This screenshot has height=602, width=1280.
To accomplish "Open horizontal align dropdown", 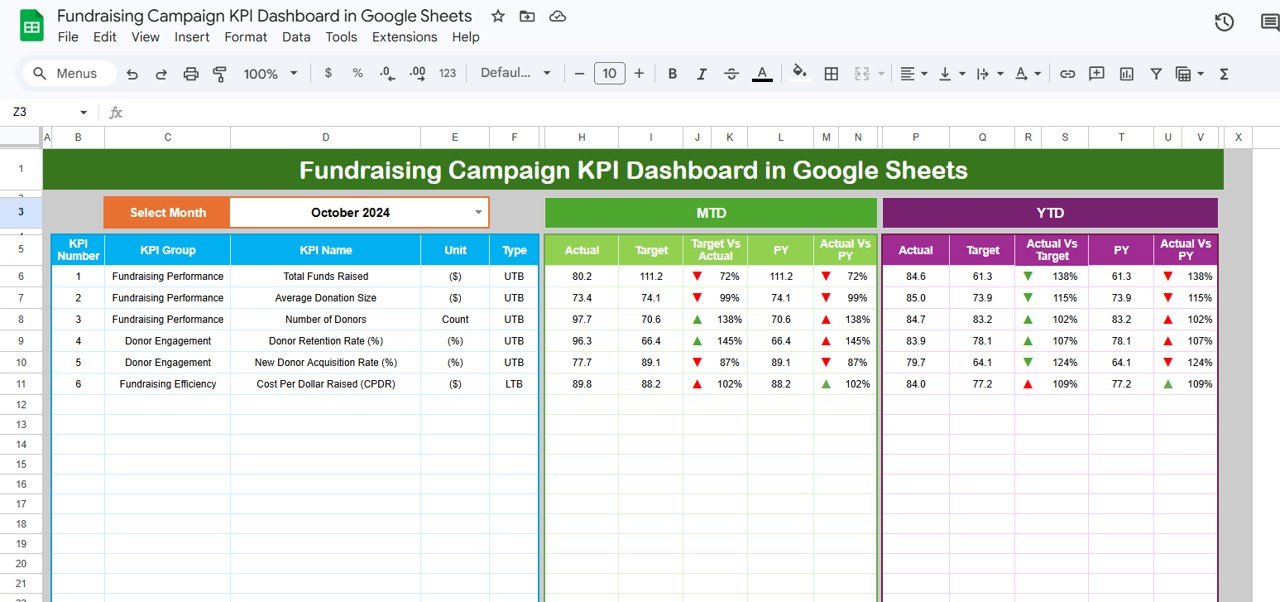I will 914,73.
